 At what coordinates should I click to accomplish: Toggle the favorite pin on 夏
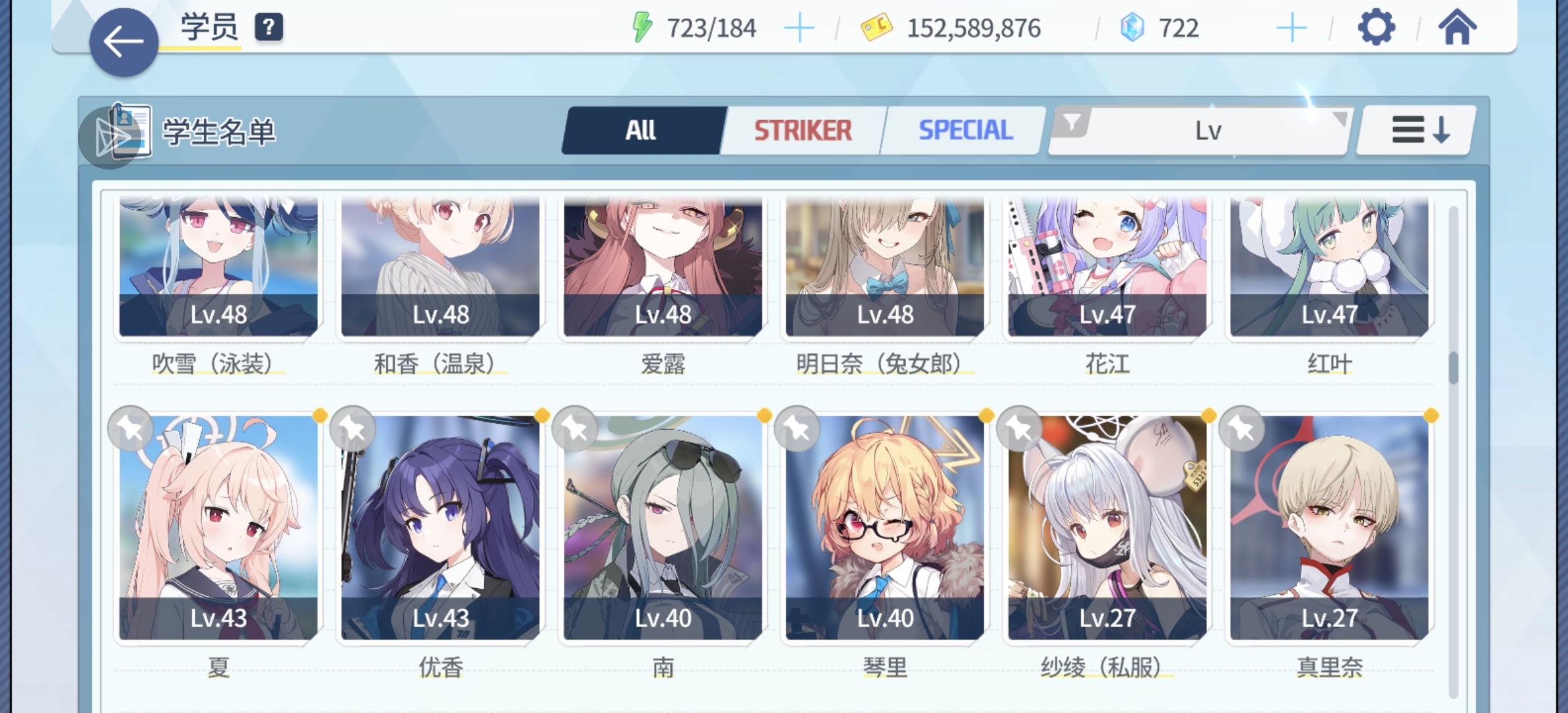click(x=131, y=429)
